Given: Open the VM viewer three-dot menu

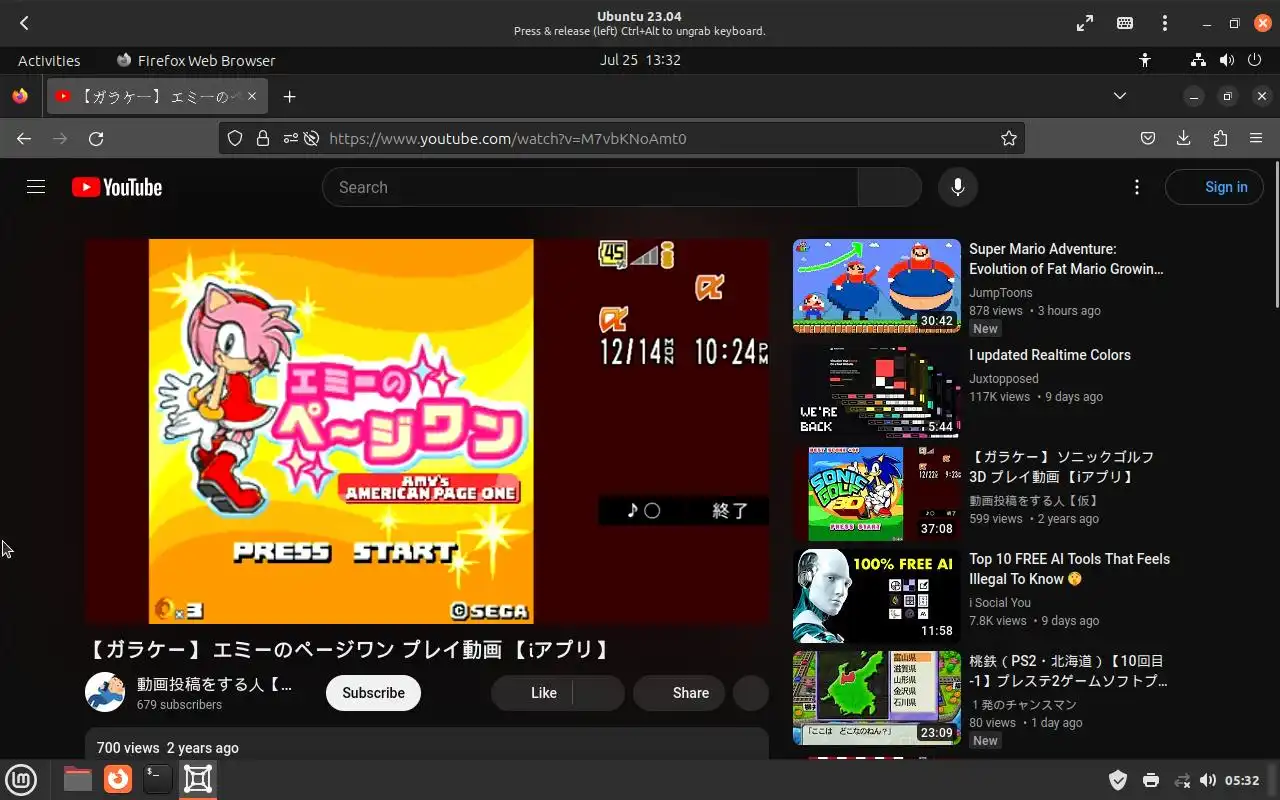Looking at the screenshot, I should point(1165,23).
